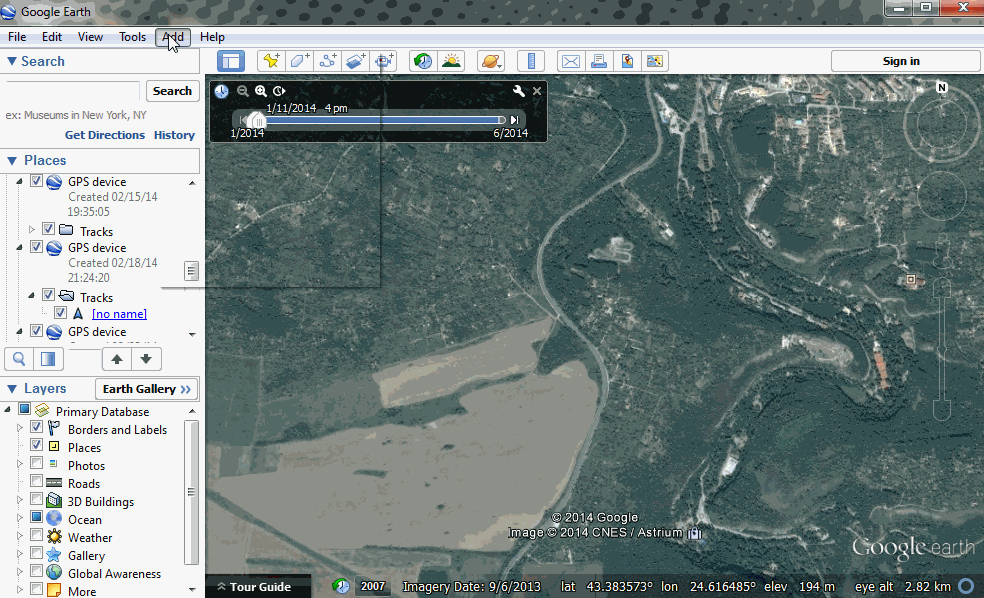Viewport: 984px width, 598px height.
Task: Email the view envelope icon
Action: (570, 61)
